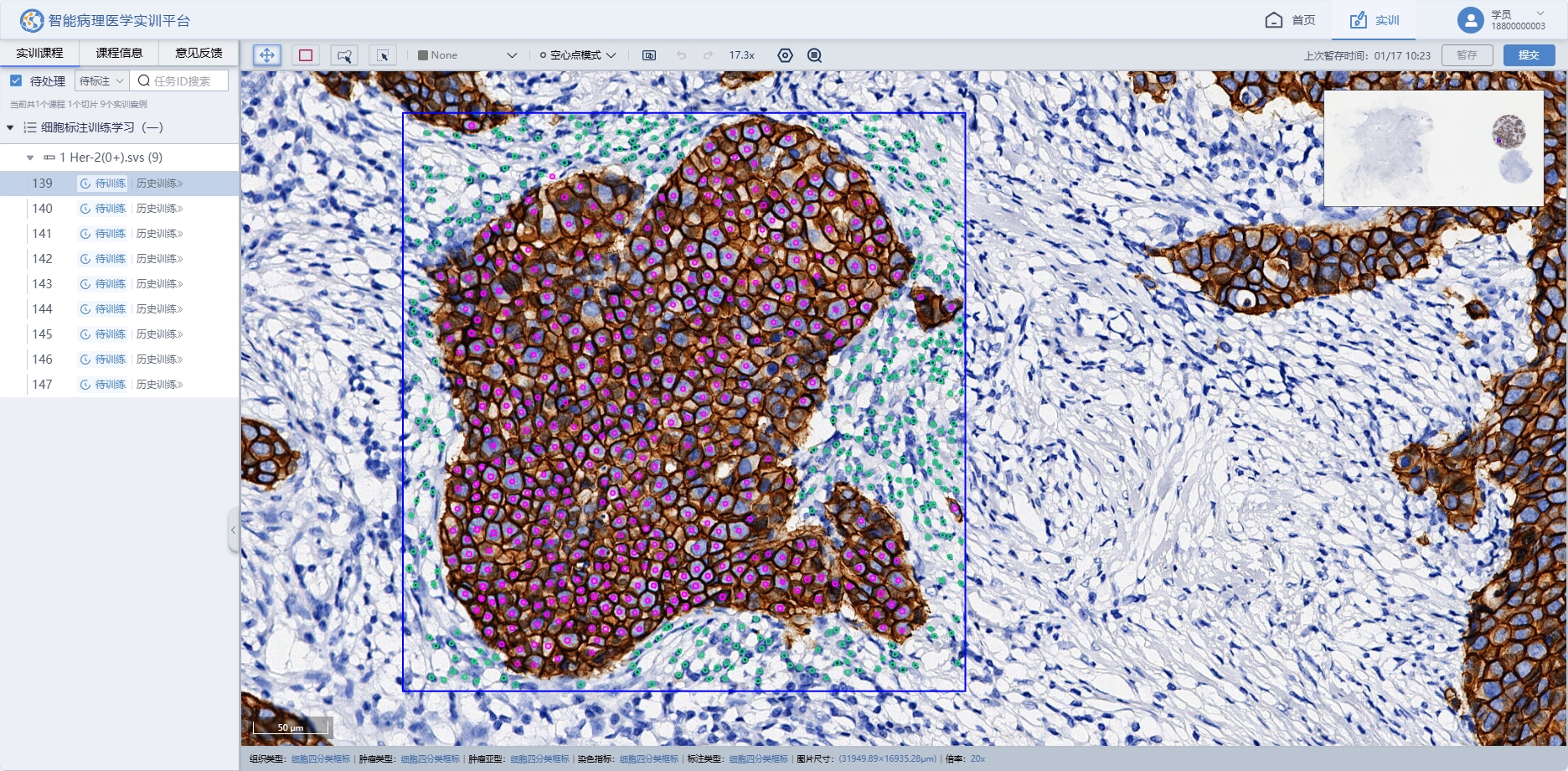Click the 18800000003 account number
The height and width of the screenshot is (771, 1568).
pyautogui.click(x=1518, y=26)
